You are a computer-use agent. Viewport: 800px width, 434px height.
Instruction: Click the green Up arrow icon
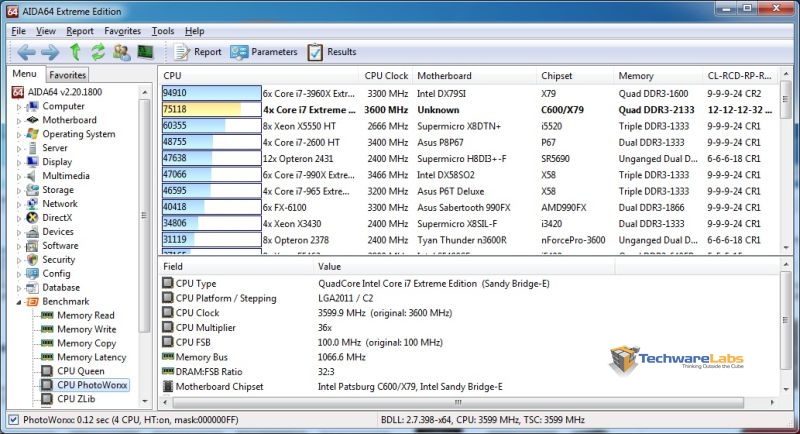tap(76, 52)
